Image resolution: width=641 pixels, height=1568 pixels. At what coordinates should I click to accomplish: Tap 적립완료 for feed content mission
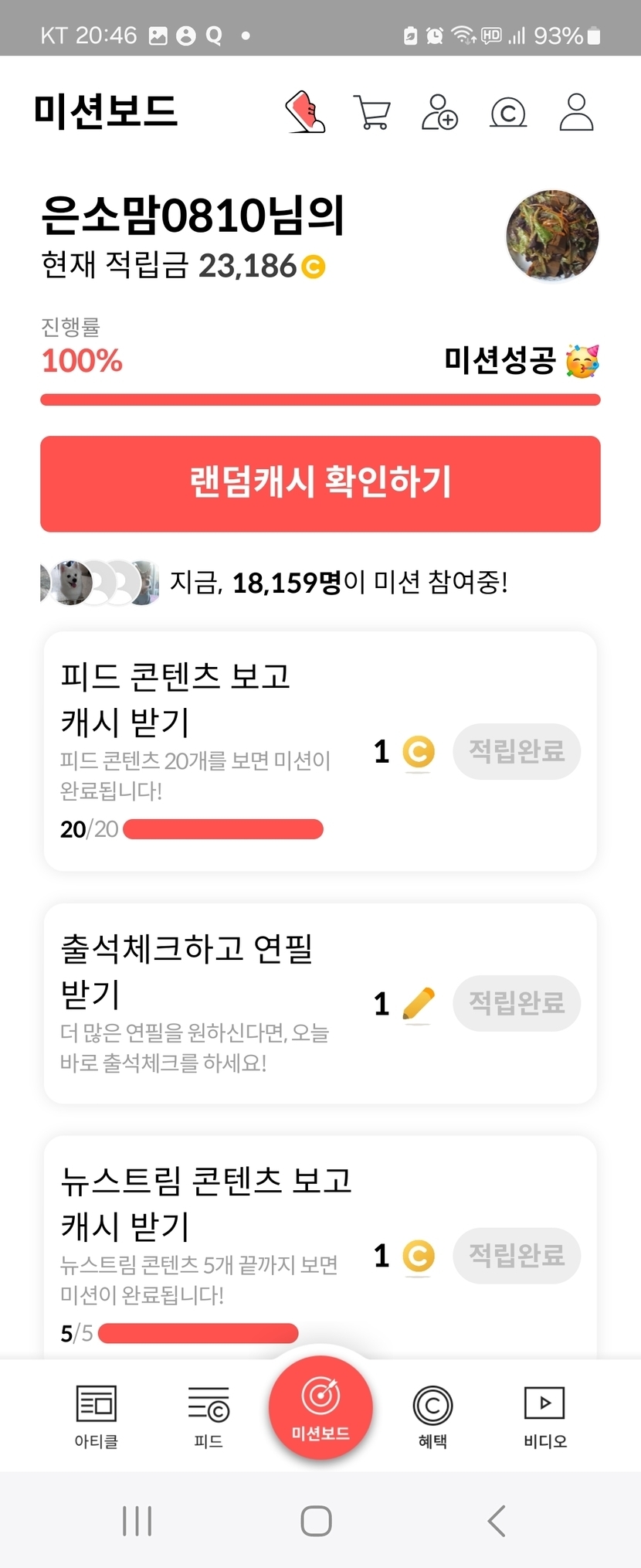tap(517, 751)
